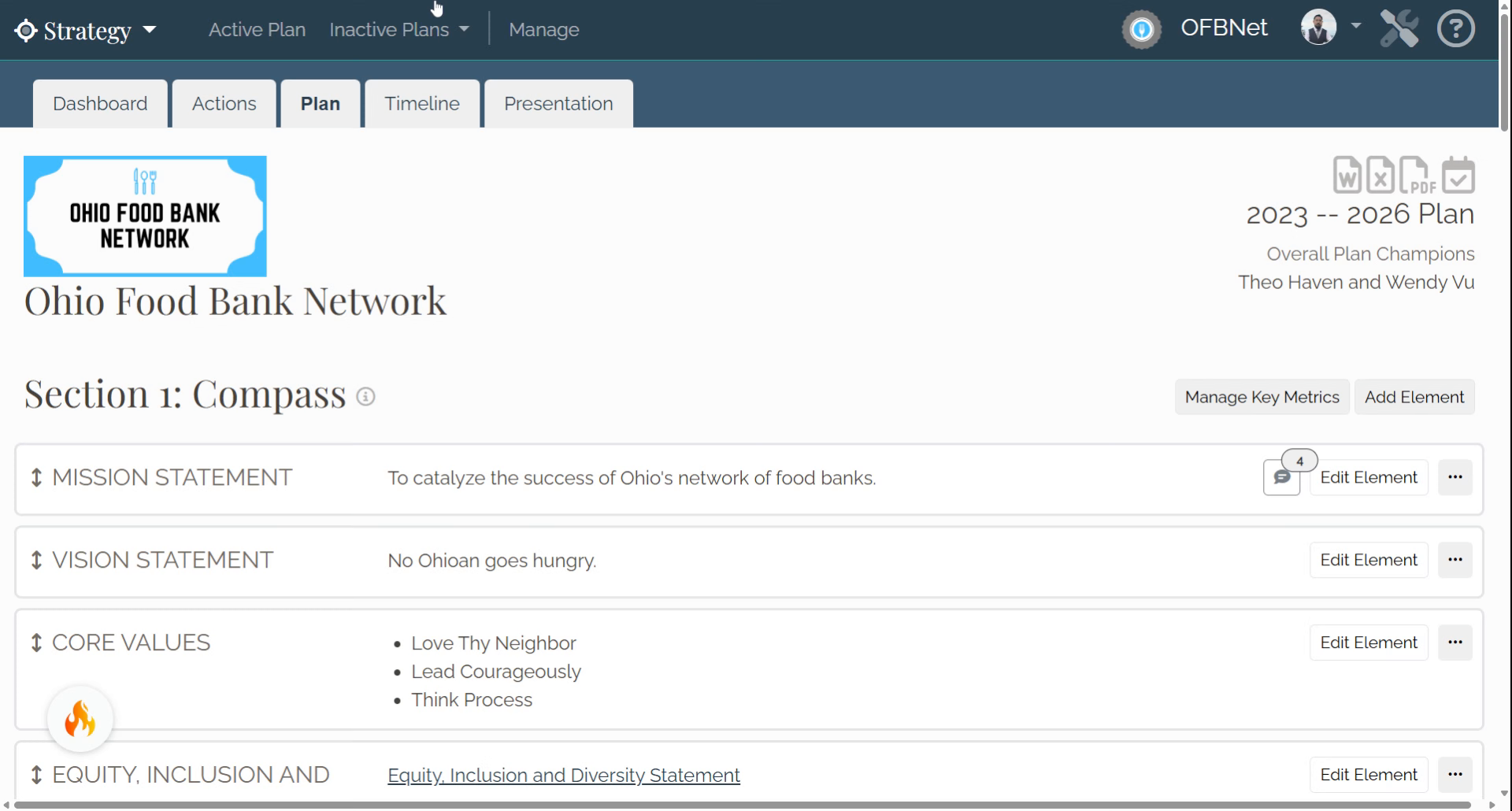Switch to the Actions tab
Screen dimensions: 1512x811
click(224, 103)
